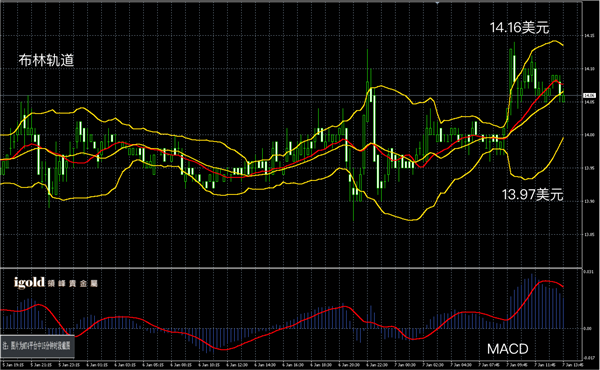Screen dimensions: 600x370
Task: Click the 13.85 price axis label
Action: point(589,234)
